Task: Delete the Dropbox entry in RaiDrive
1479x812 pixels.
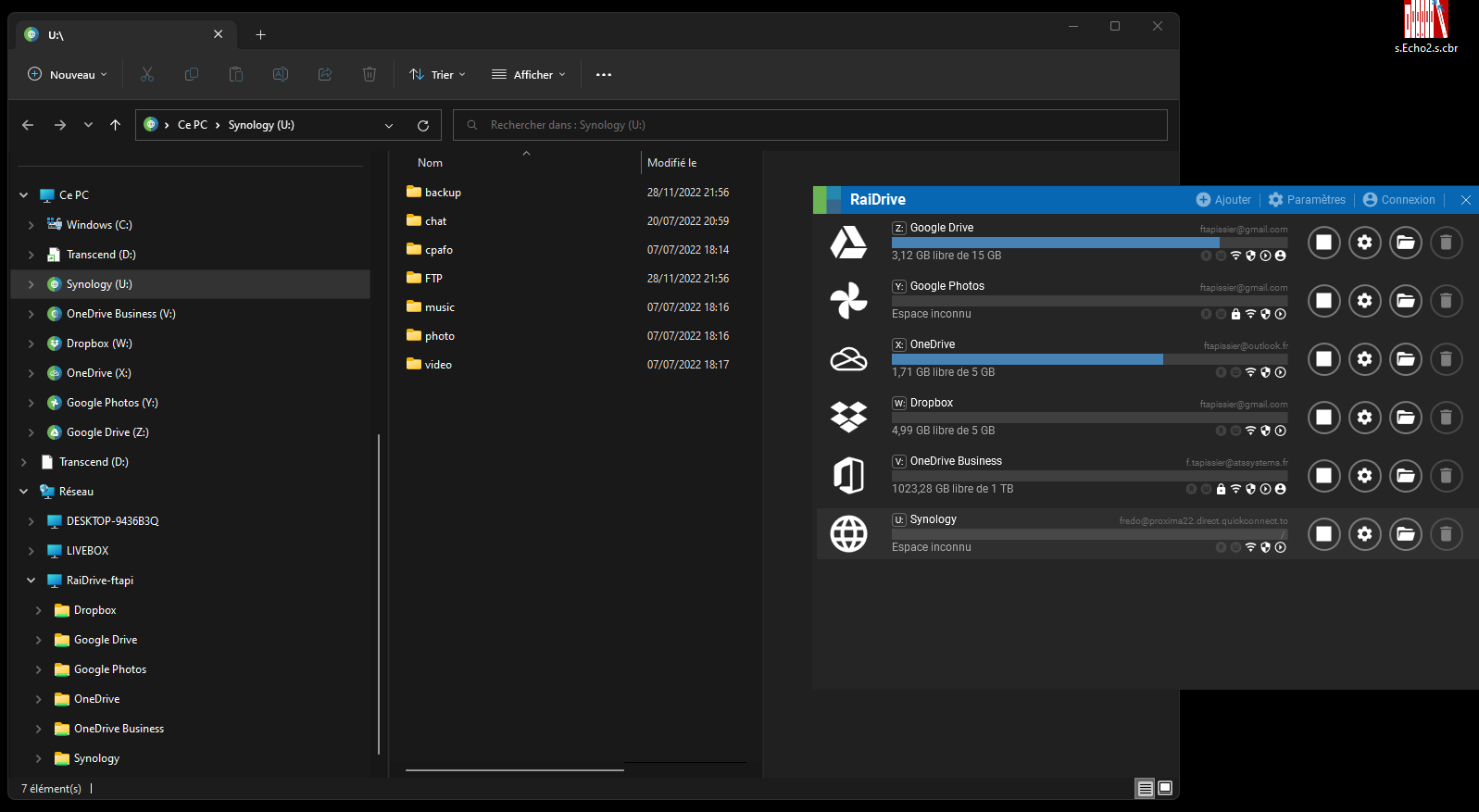Action: tap(1446, 418)
